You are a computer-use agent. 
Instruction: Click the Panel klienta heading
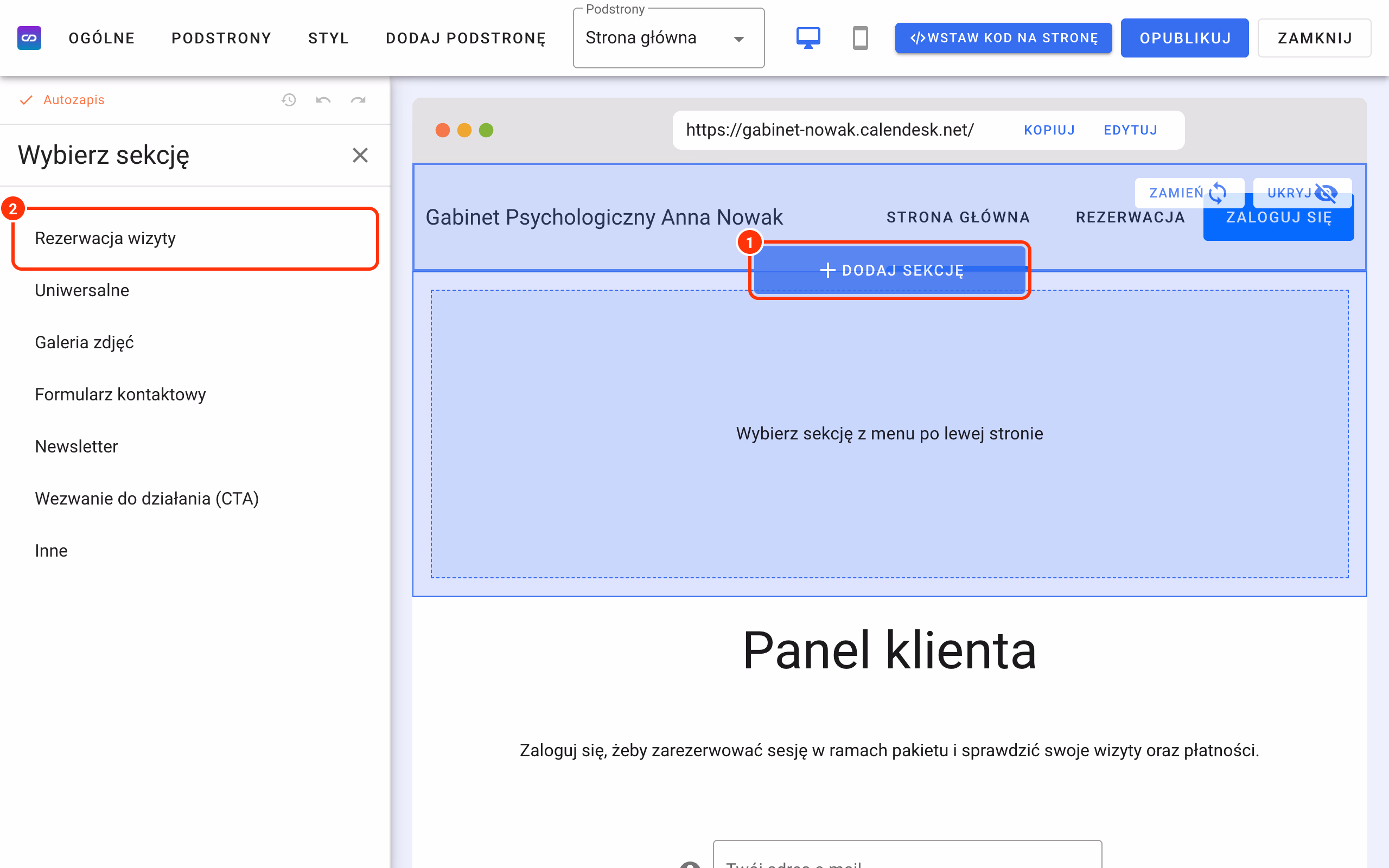tap(889, 650)
